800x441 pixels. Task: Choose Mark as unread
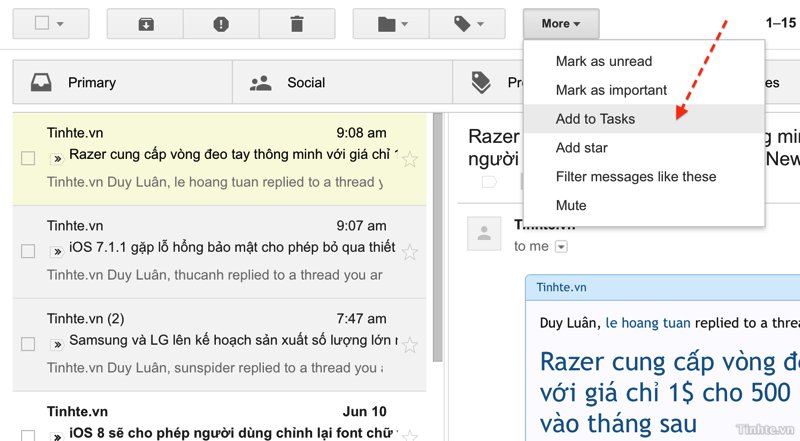point(644,61)
